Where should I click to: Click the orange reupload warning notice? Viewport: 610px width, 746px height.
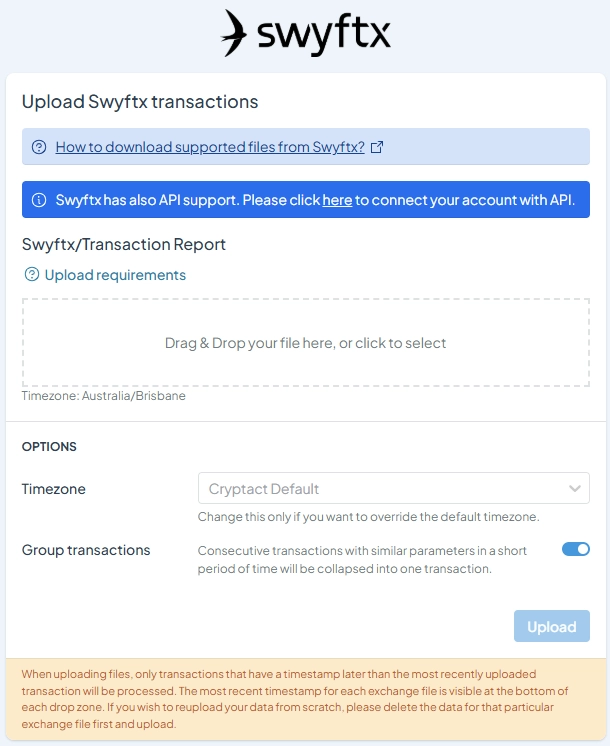[x=306, y=699]
